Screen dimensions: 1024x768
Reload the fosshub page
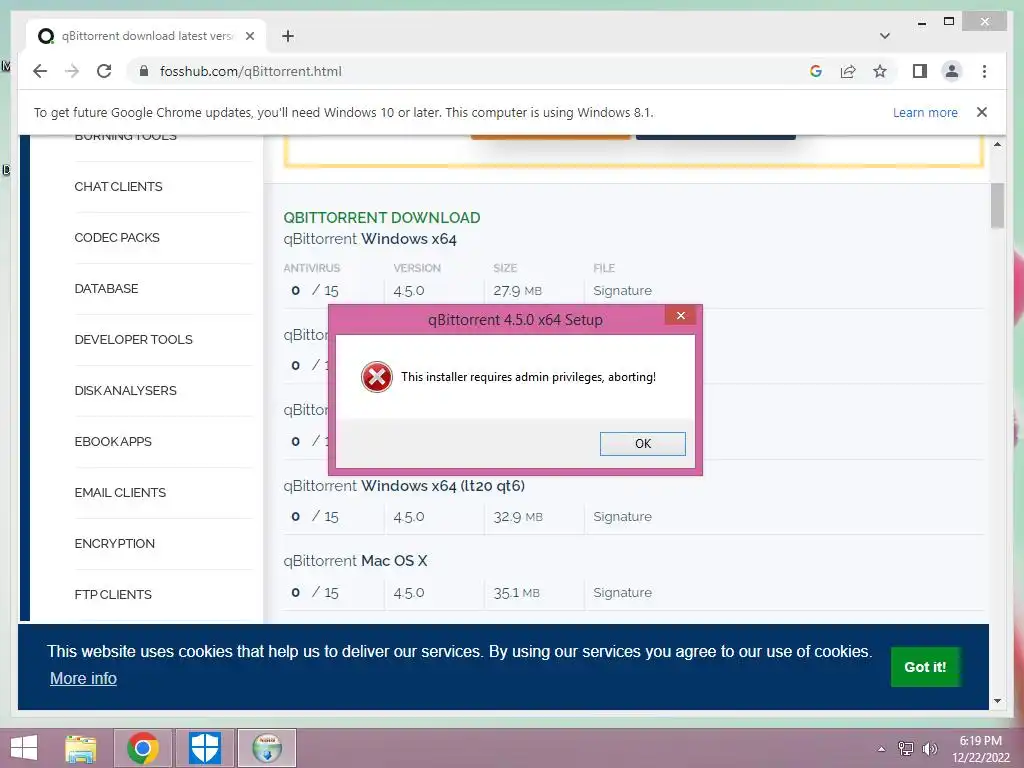[104, 71]
